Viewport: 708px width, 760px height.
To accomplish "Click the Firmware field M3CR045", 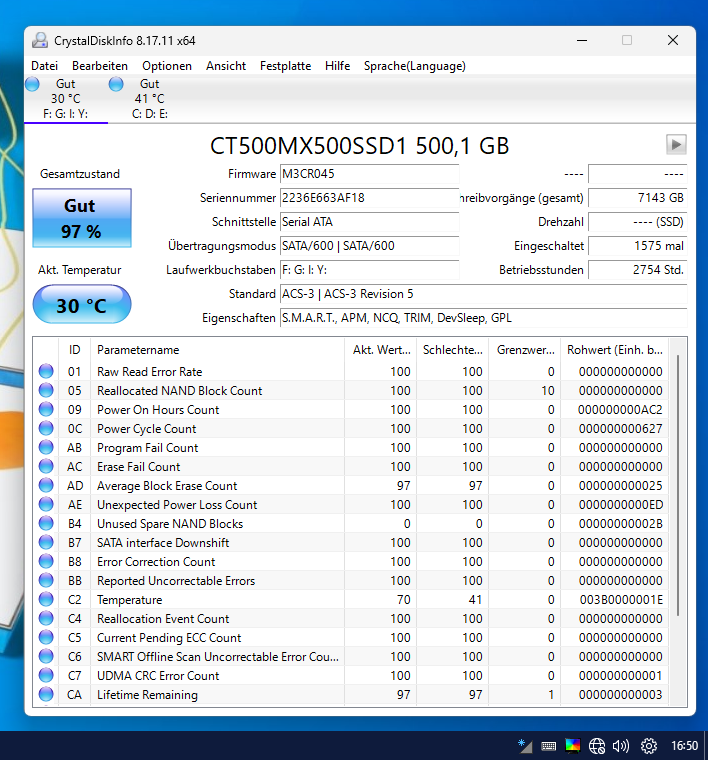I will pos(369,174).
